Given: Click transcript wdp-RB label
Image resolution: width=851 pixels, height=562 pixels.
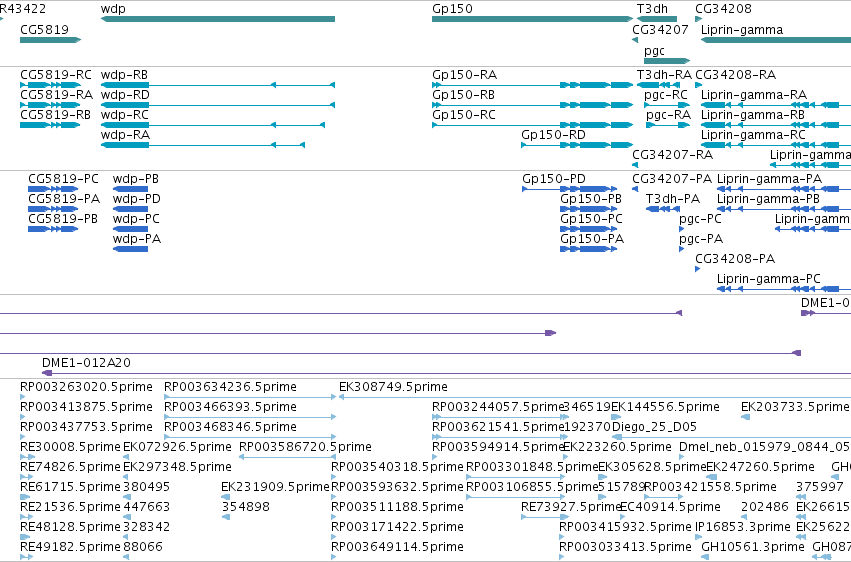Looking at the screenshot, I should coord(124,74).
